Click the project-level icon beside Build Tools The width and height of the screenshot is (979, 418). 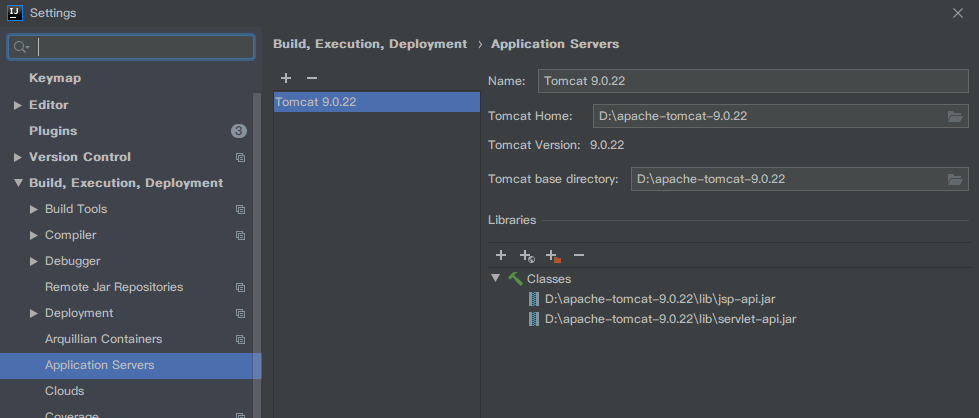point(240,209)
